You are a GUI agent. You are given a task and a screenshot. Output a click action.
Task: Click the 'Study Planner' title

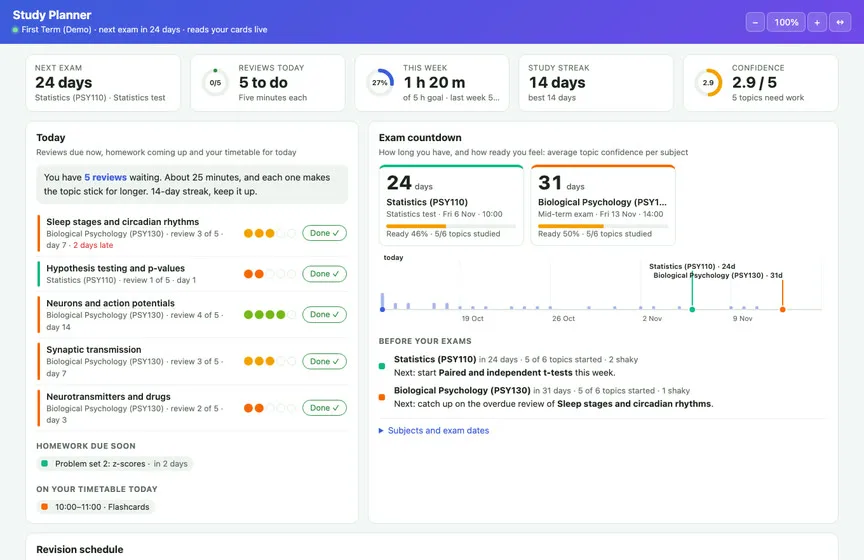coord(52,15)
